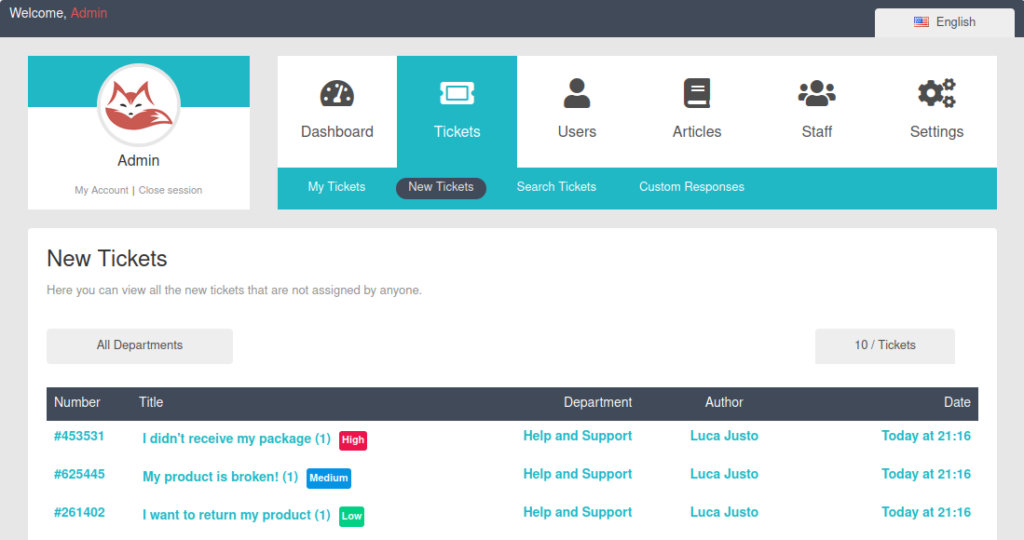
Task: Open the Dashboard speedometer icon
Action: [x=337, y=94]
